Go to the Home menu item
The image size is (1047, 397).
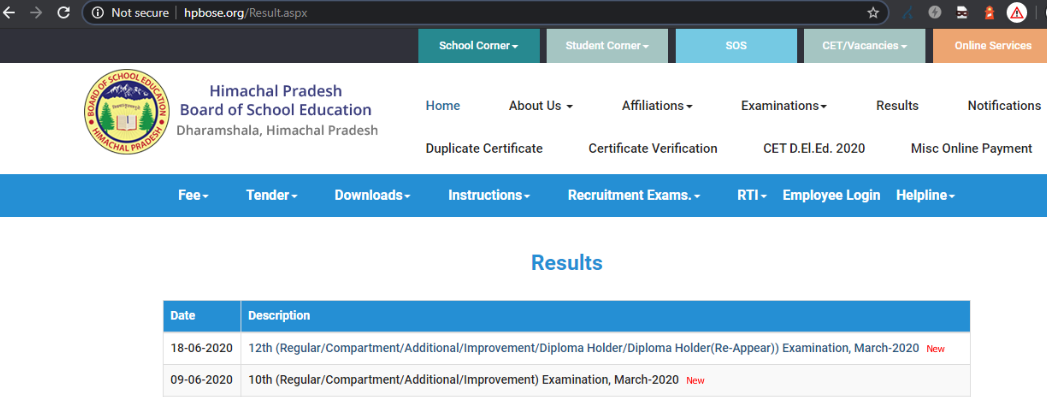[443, 105]
